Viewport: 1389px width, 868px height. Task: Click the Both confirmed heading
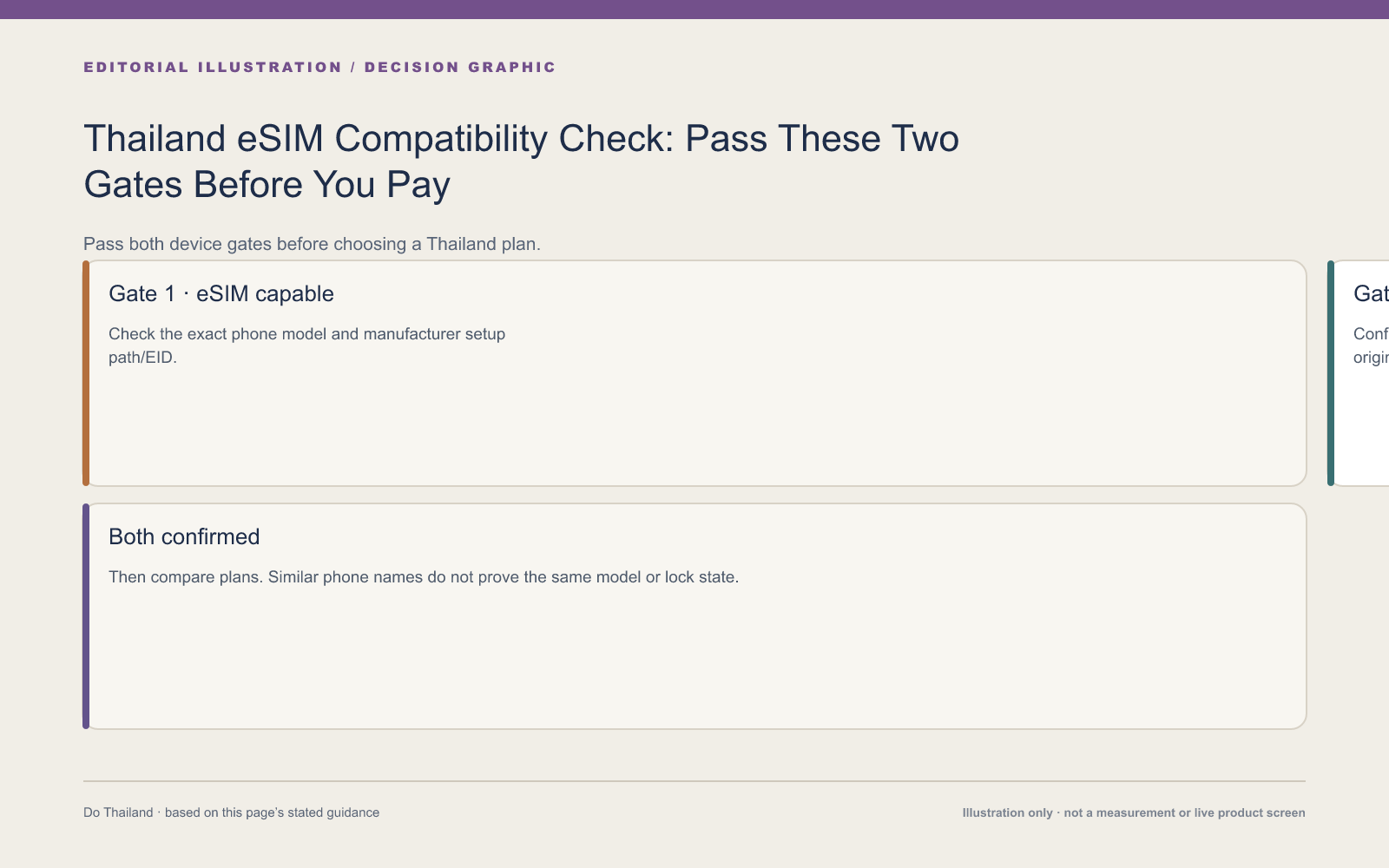[184, 536]
